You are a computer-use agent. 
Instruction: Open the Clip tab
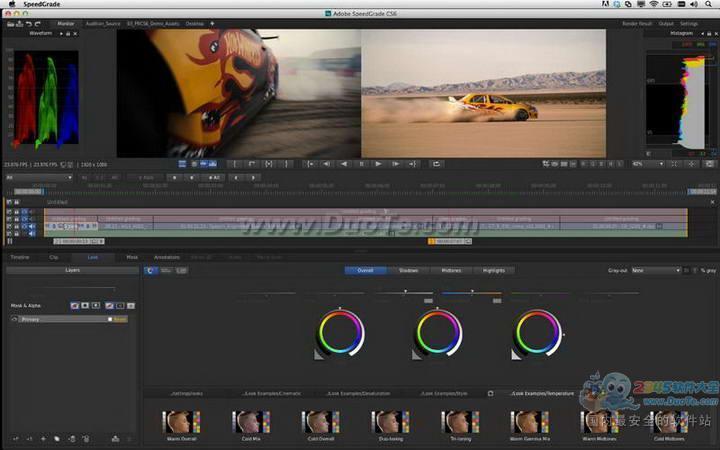click(x=54, y=257)
